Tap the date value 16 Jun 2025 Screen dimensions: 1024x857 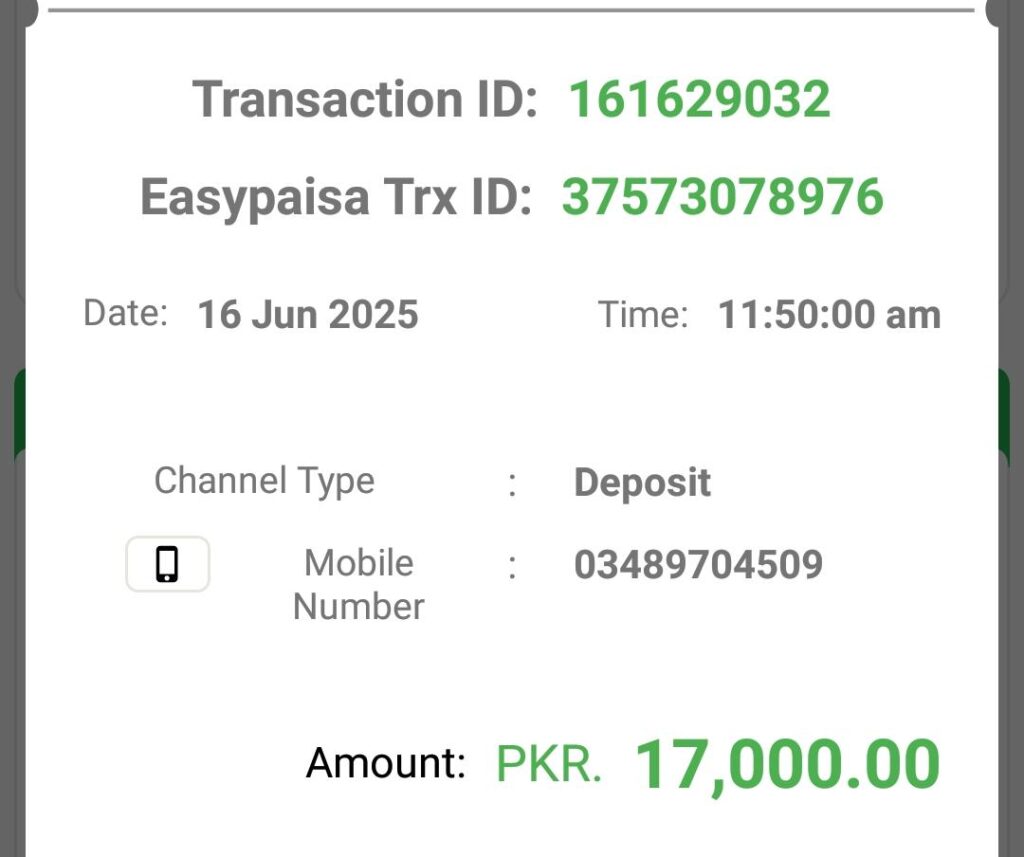click(308, 315)
